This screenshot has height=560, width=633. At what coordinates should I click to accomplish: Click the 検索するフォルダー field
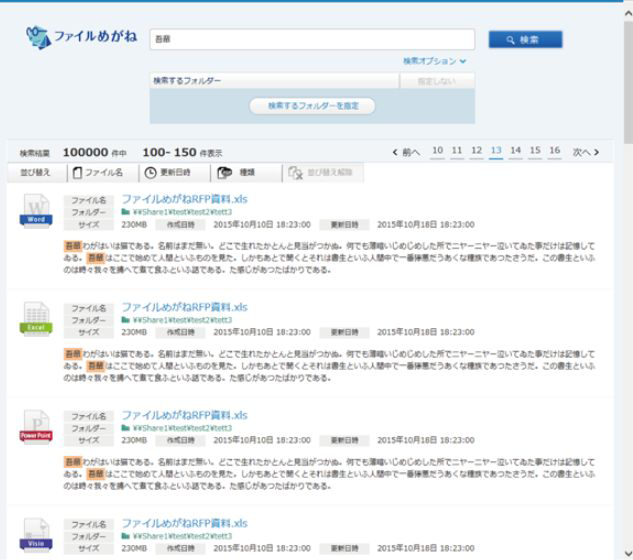274,81
